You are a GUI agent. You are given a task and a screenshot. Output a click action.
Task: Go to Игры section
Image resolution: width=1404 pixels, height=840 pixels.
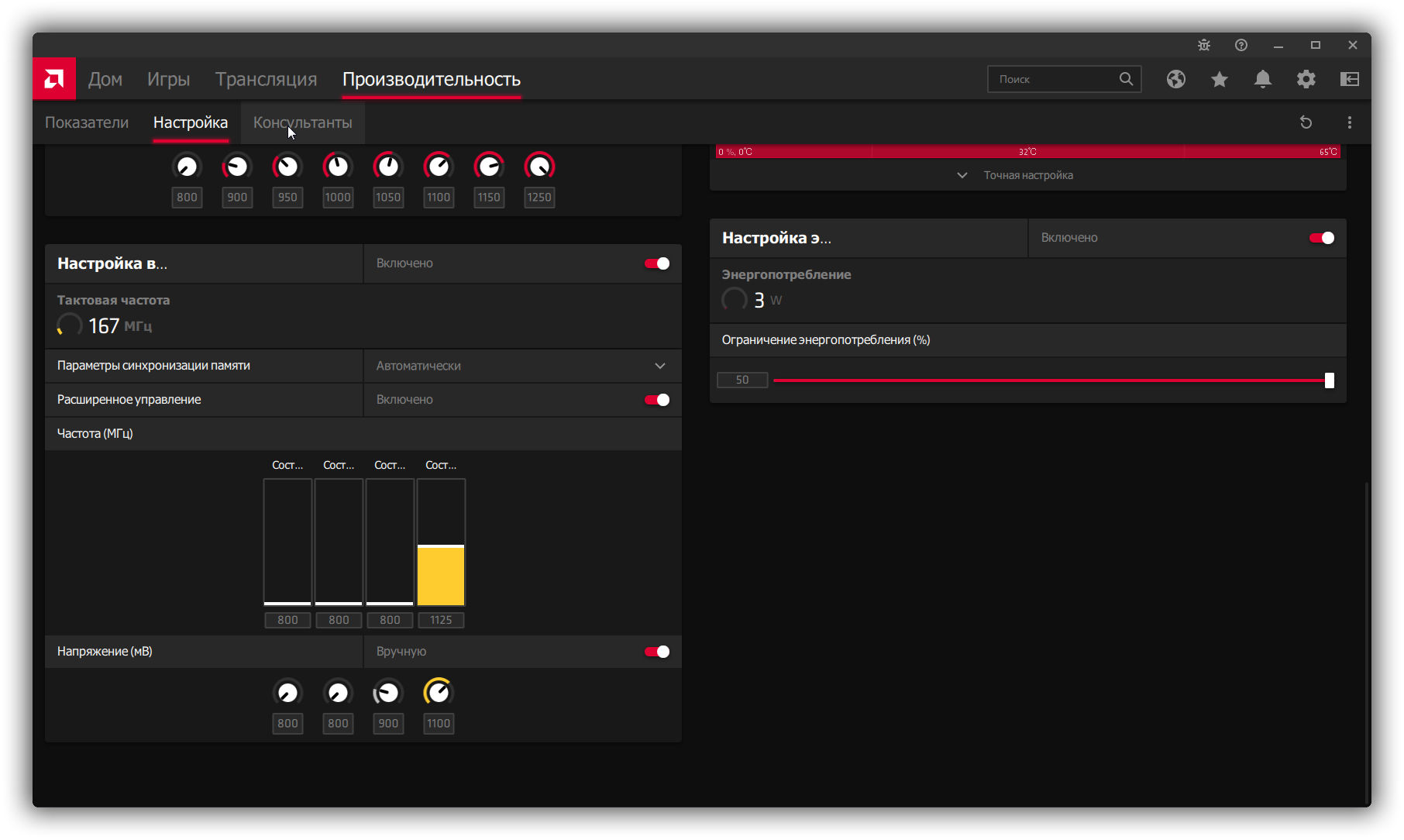click(x=168, y=79)
